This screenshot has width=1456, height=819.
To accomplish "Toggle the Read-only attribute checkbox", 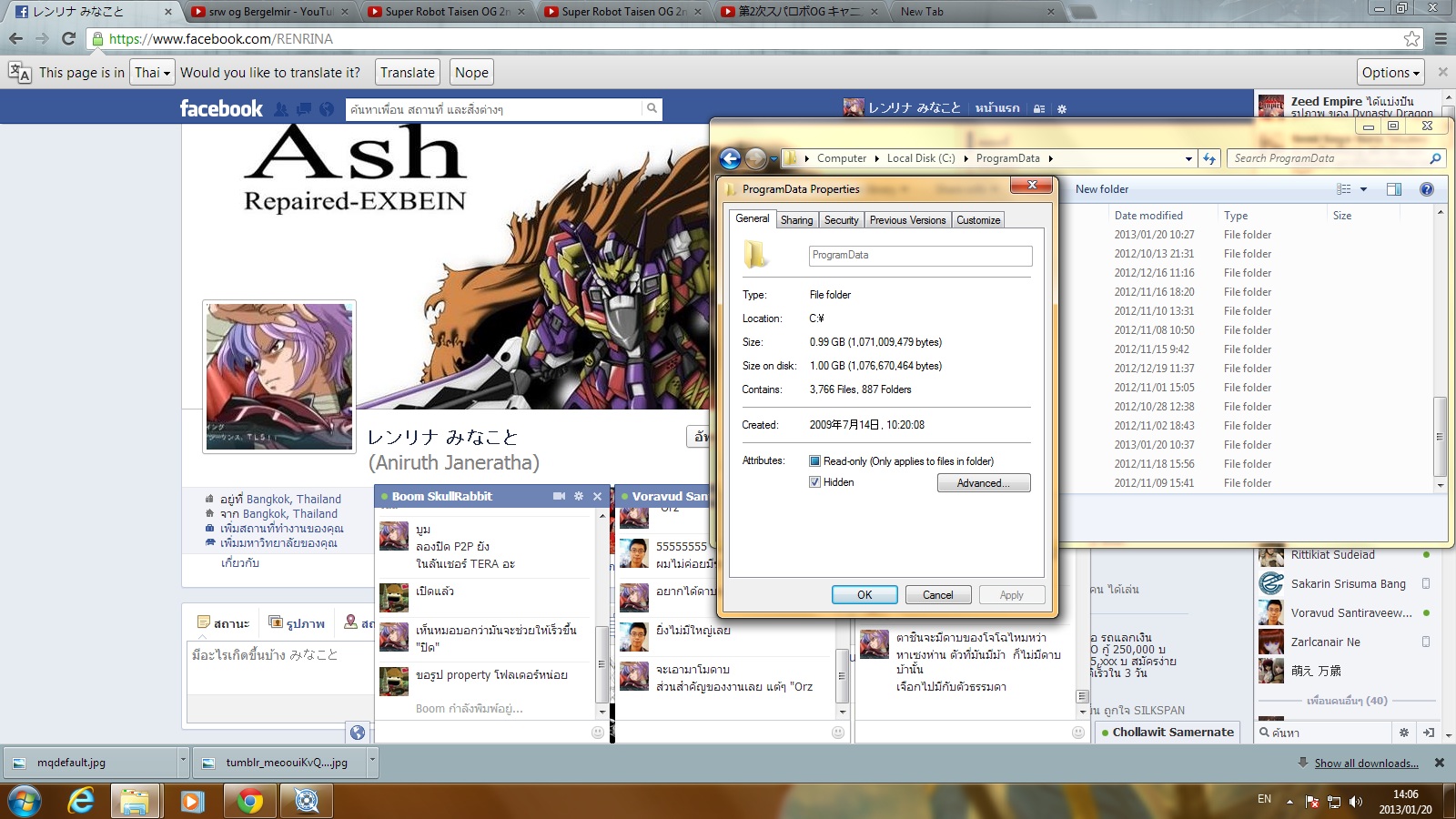I will [814, 461].
